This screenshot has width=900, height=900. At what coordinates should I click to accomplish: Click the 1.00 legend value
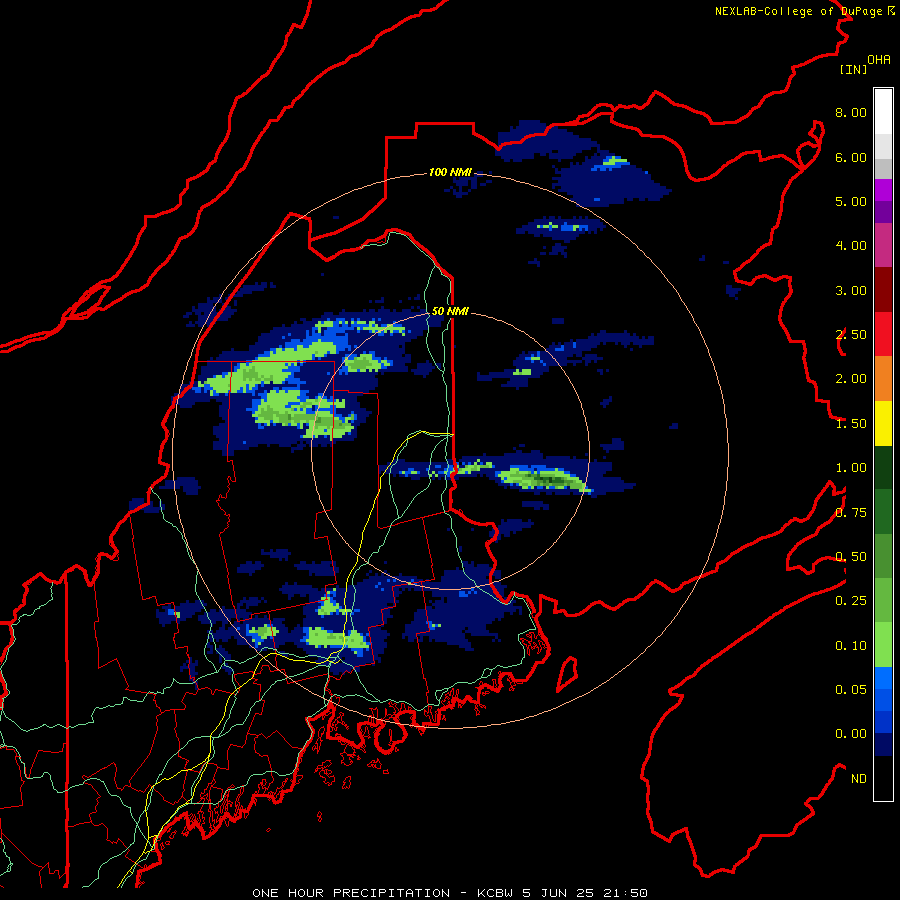click(851, 468)
